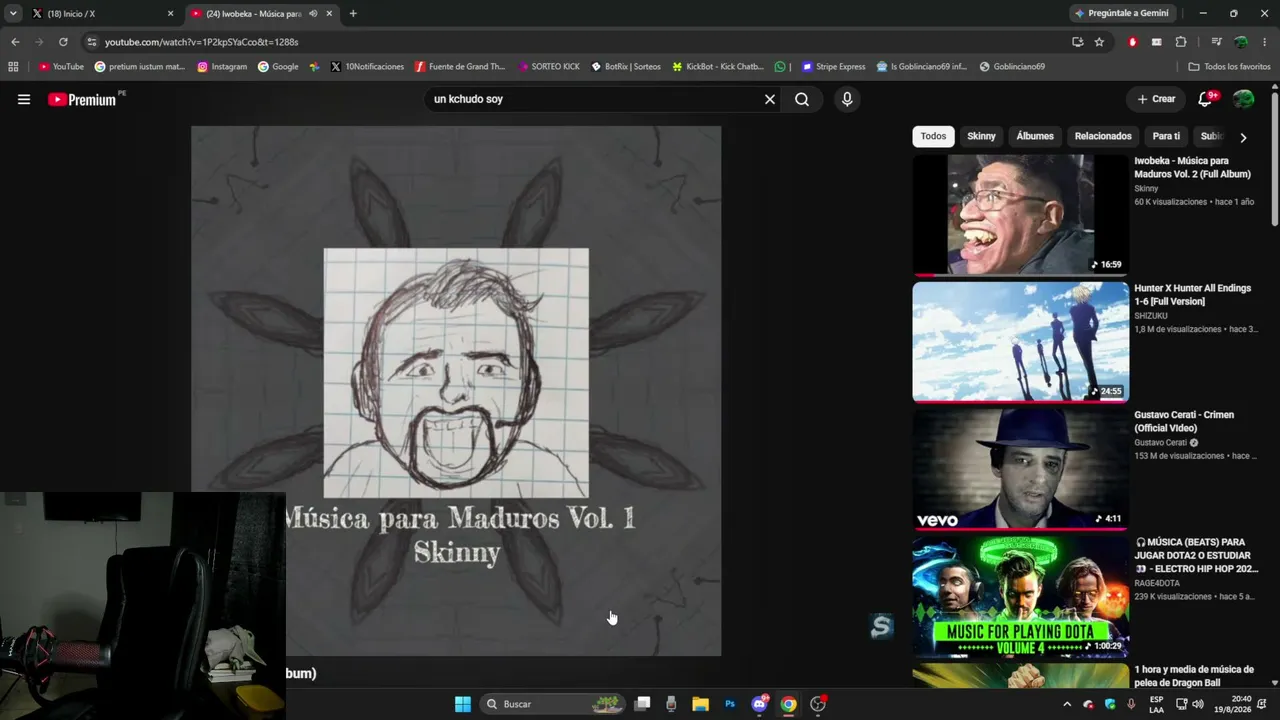Go to YouTube Premium home logo
Image resolution: width=1280 pixels, height=720 pixels.
[x=82, y=99]
